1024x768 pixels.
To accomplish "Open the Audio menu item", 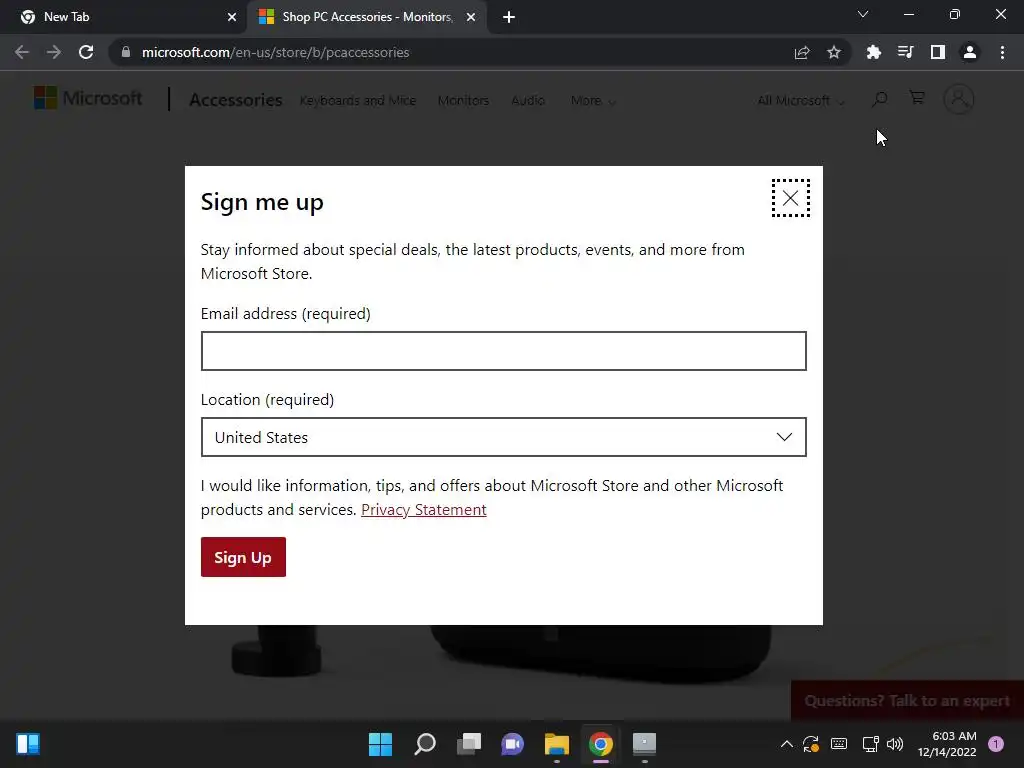I will (528, 101).
